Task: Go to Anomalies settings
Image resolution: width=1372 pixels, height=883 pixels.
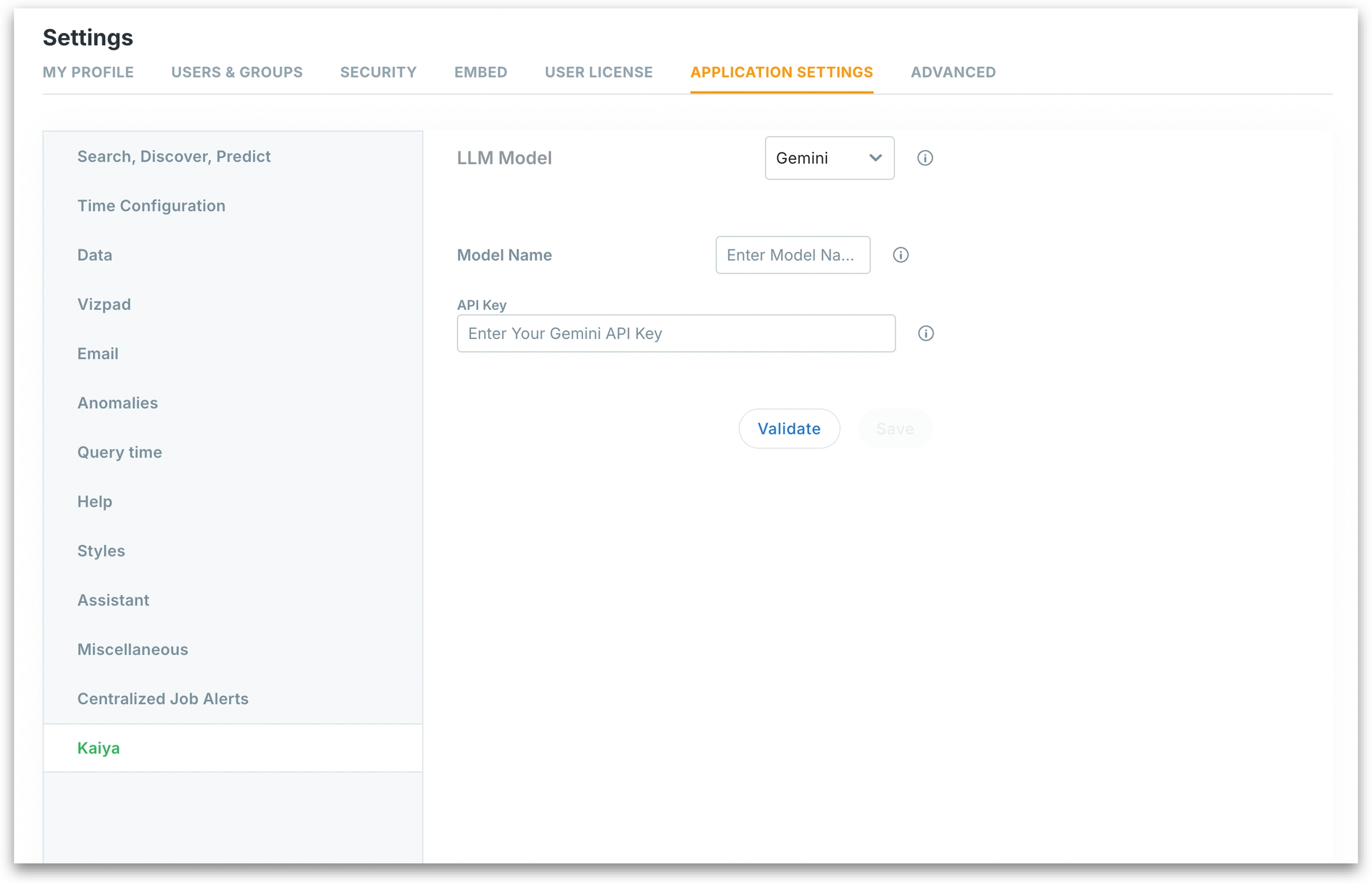Action: click(117, 403)
